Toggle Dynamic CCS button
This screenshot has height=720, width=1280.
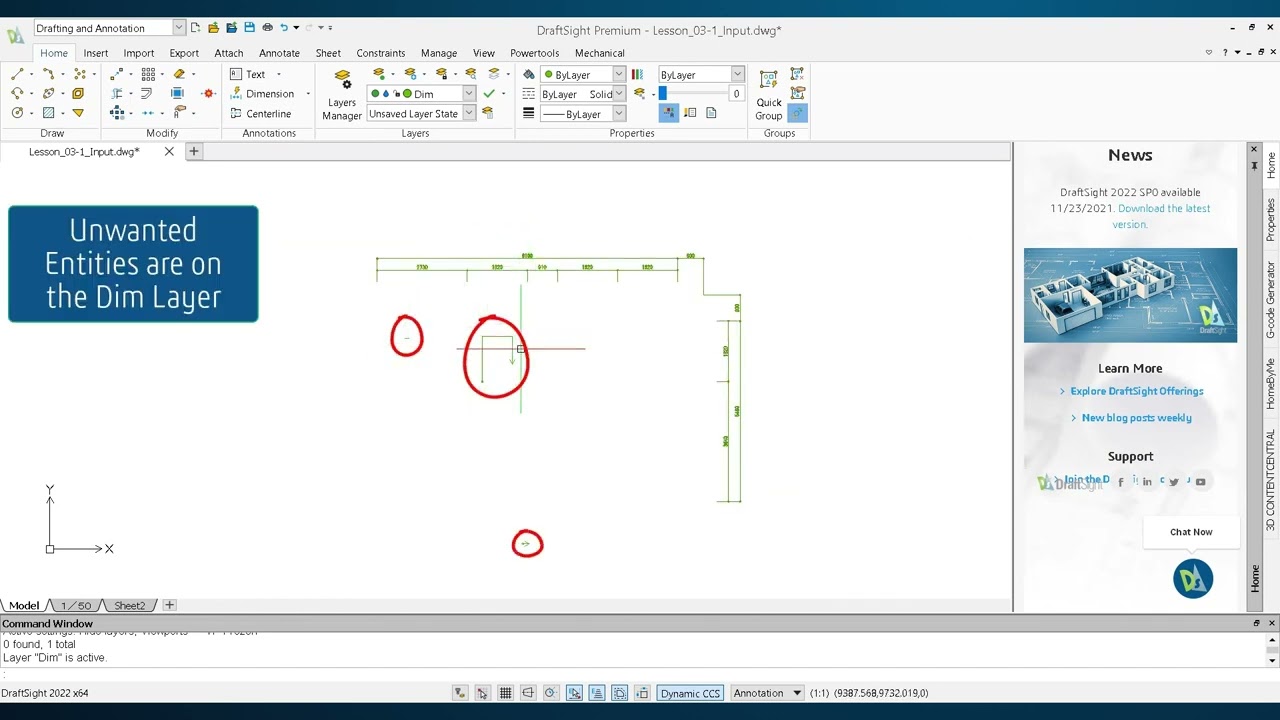[x=690, y=693]
